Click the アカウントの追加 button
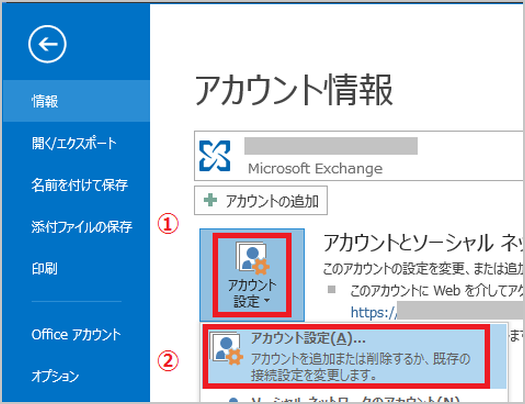This screenshot has height=404, width=525. coord(261,200)
